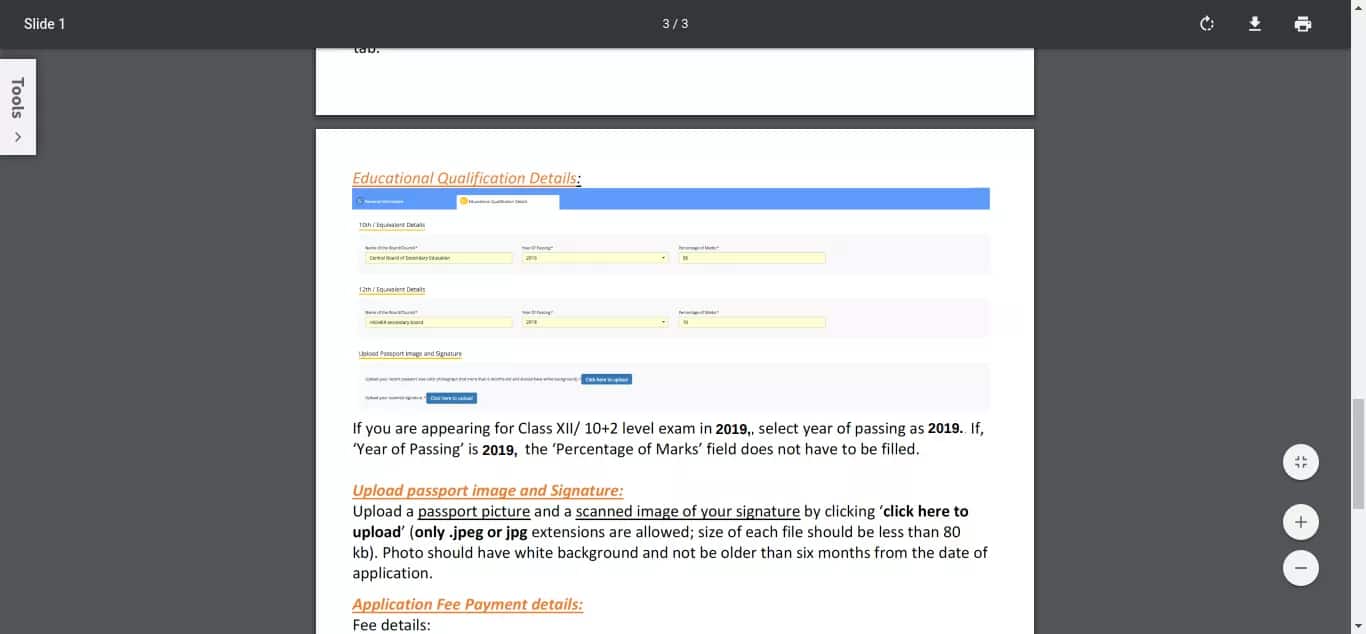Zoom in on the PDF
The height and width of the screenshot is (634, 1366).
(x=1300, y=521)
